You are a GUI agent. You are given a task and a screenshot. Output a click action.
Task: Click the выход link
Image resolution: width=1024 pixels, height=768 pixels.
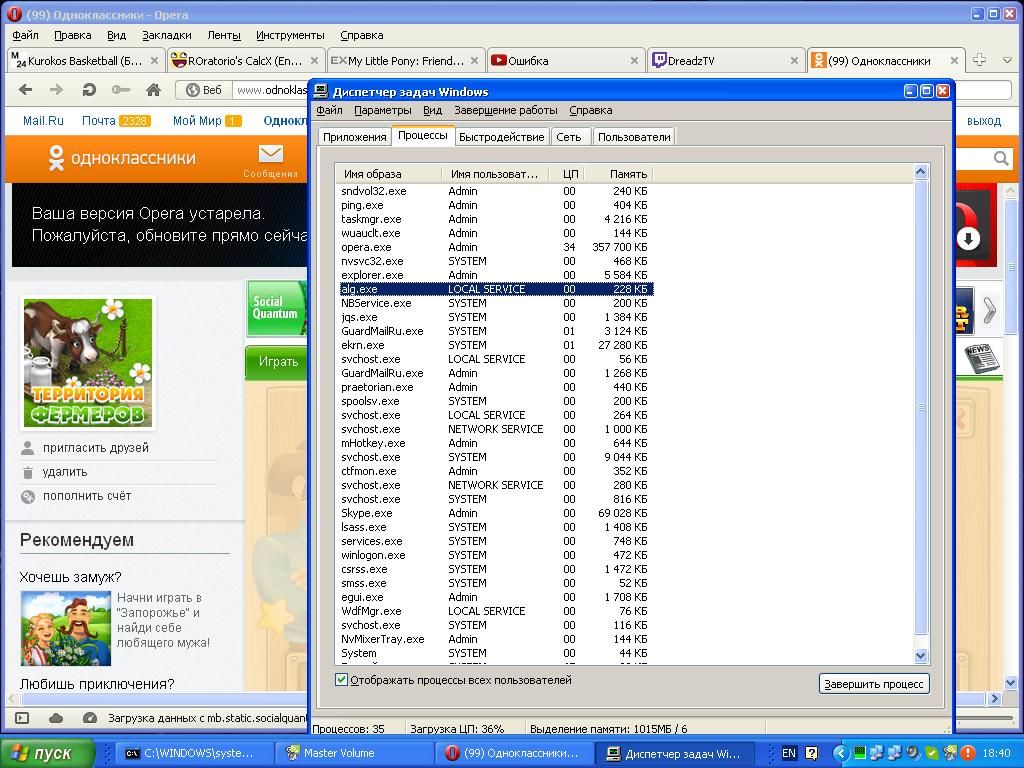tap(984, 121)
